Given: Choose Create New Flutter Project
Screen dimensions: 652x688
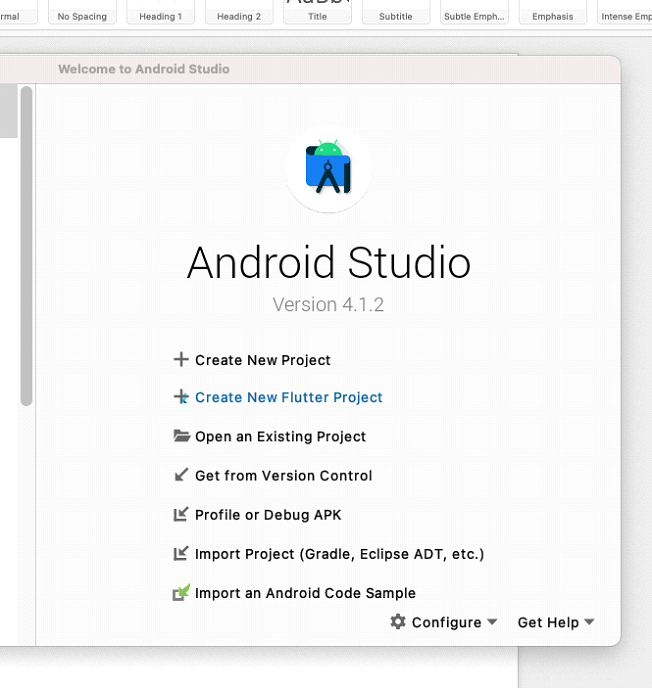Looking at the screenshot, I should [289, 397].
